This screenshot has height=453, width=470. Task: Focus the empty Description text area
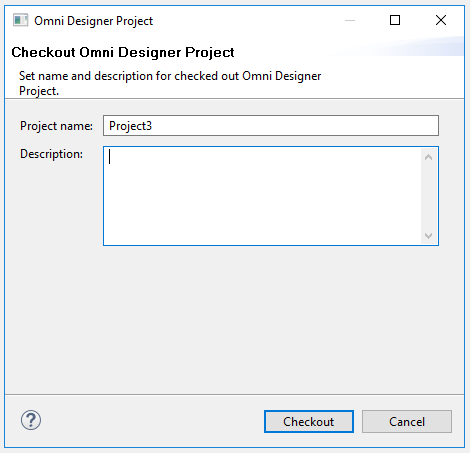coord(262,196)
